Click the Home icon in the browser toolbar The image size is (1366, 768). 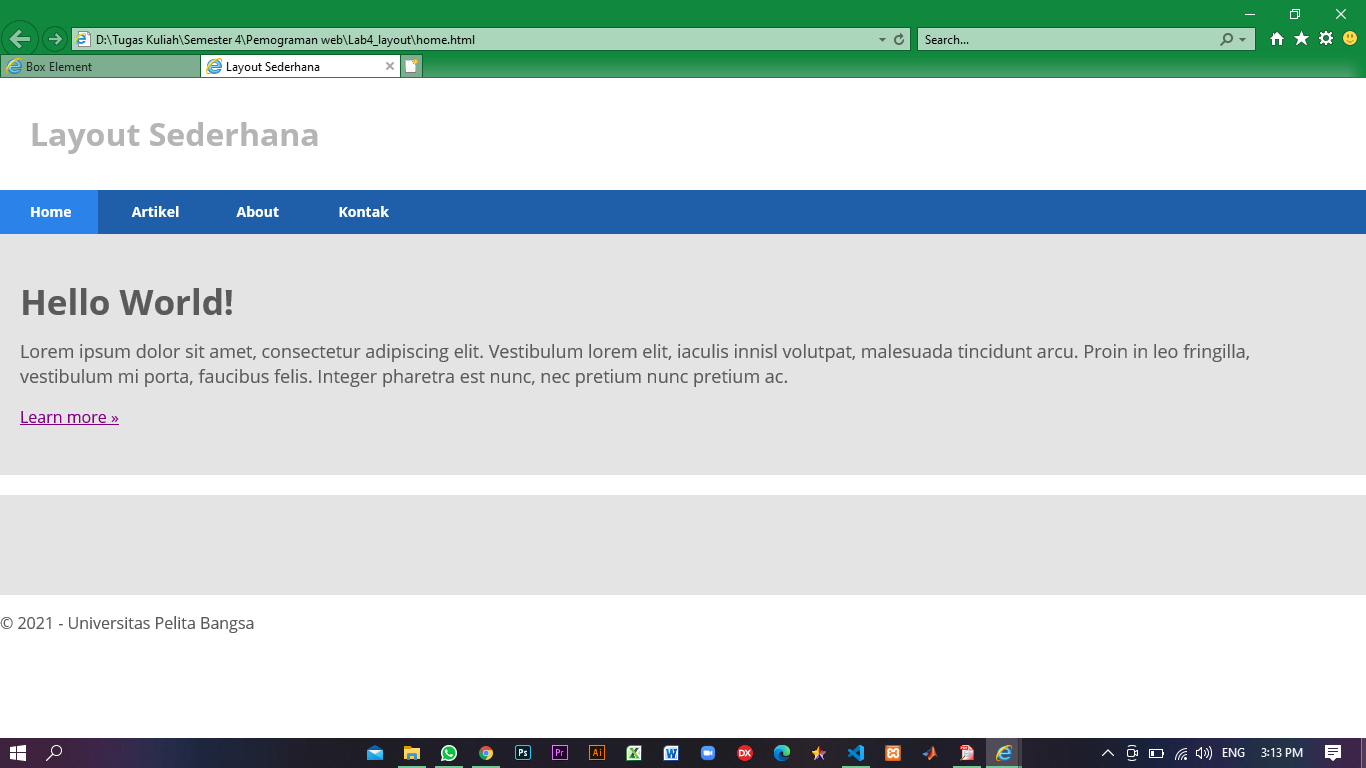click(1277, 39)
